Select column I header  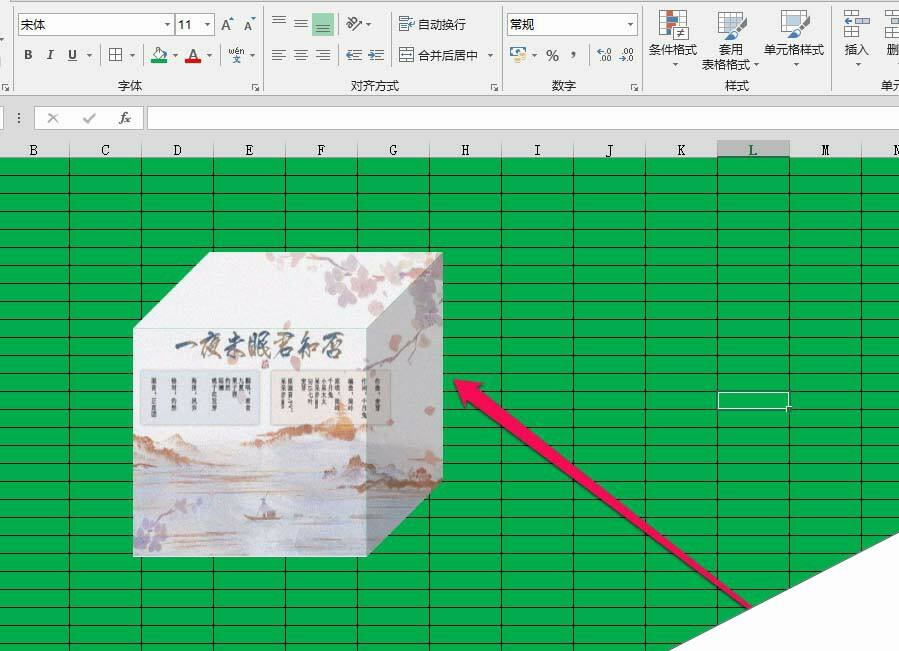click(x=537, y=150)
